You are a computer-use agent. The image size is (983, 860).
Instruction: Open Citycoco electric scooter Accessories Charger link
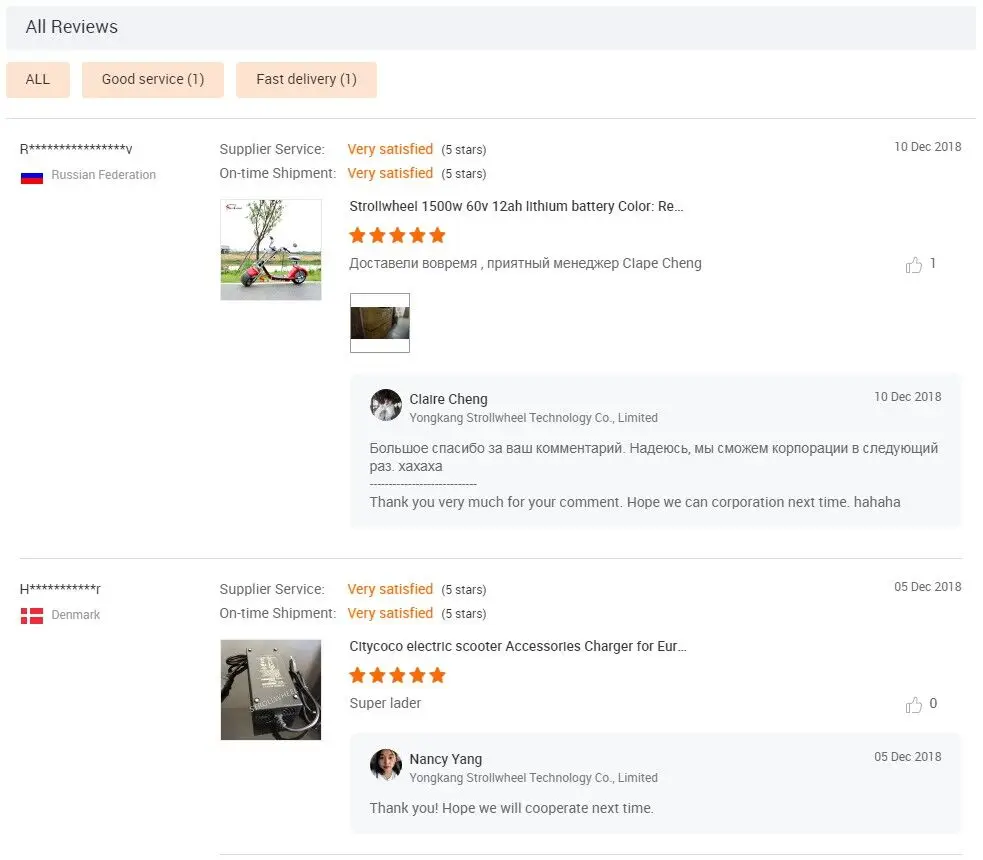point(518,647)
